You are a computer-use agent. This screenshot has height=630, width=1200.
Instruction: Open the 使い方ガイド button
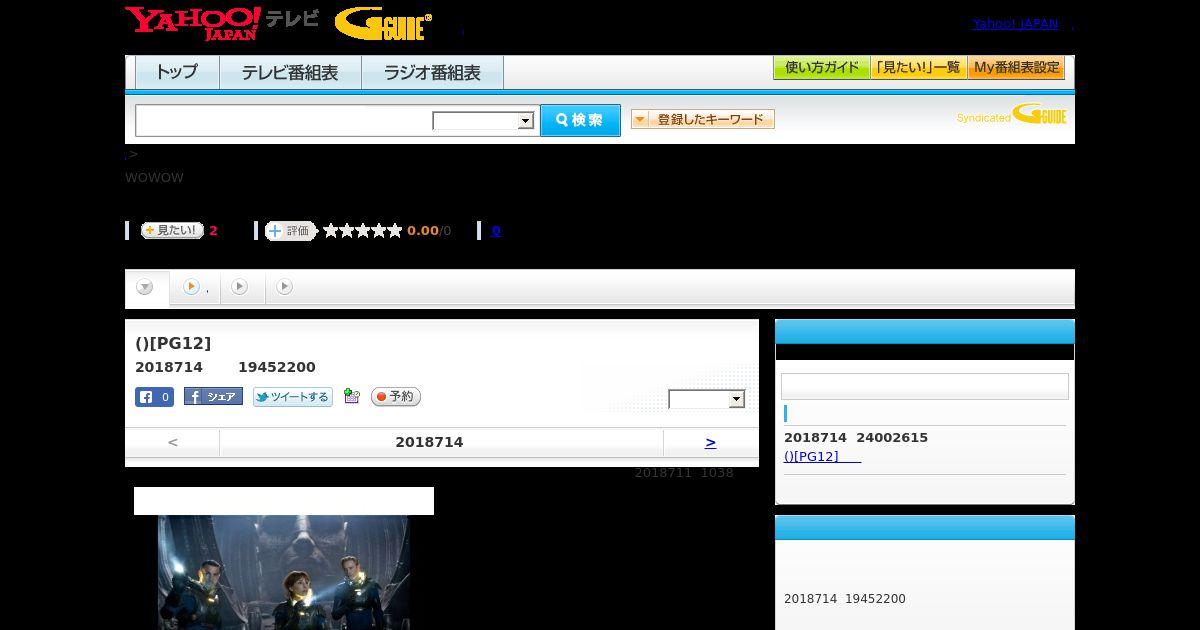click(x=821, y=68)
